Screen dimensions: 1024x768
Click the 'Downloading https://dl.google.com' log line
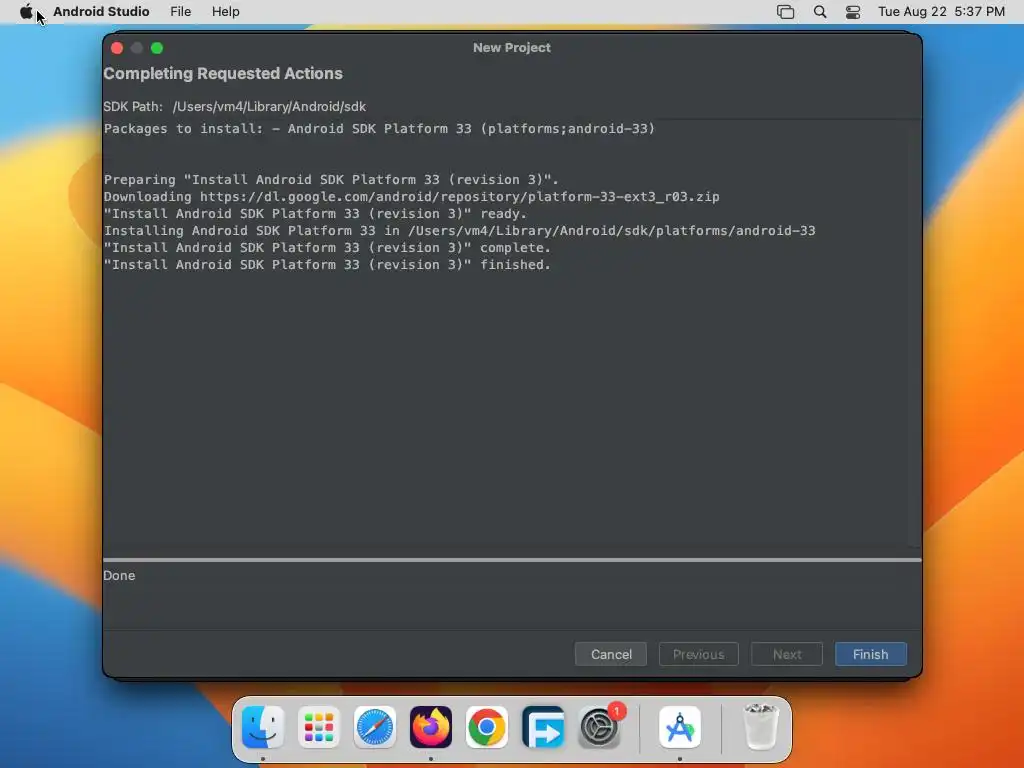point(411,197)
